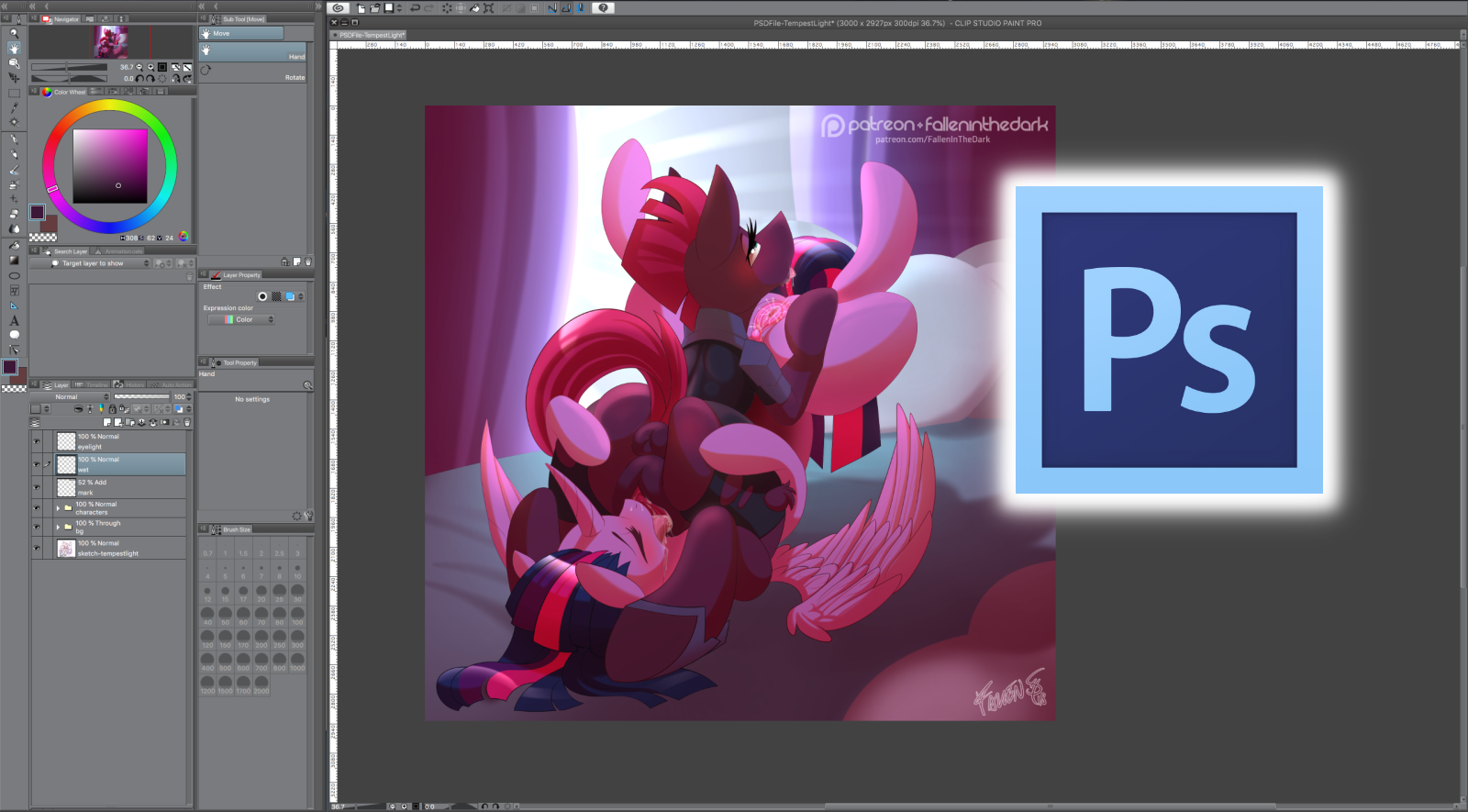Screen dimensions: 1468x812
Task: Click the Undo arrow icon
Action: pos(415,8)
